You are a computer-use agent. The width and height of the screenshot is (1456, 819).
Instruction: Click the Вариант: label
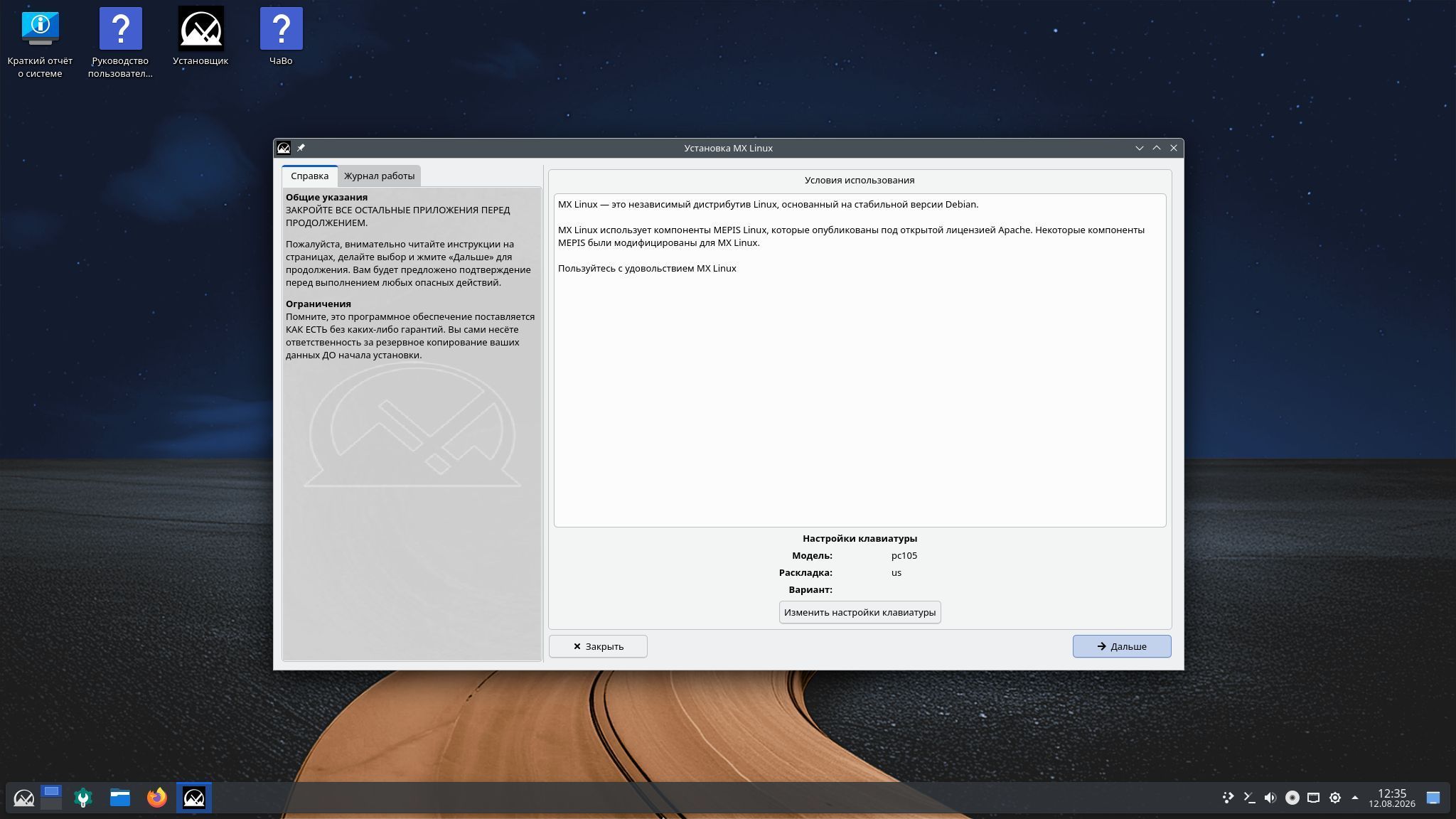tap(810, 589)
